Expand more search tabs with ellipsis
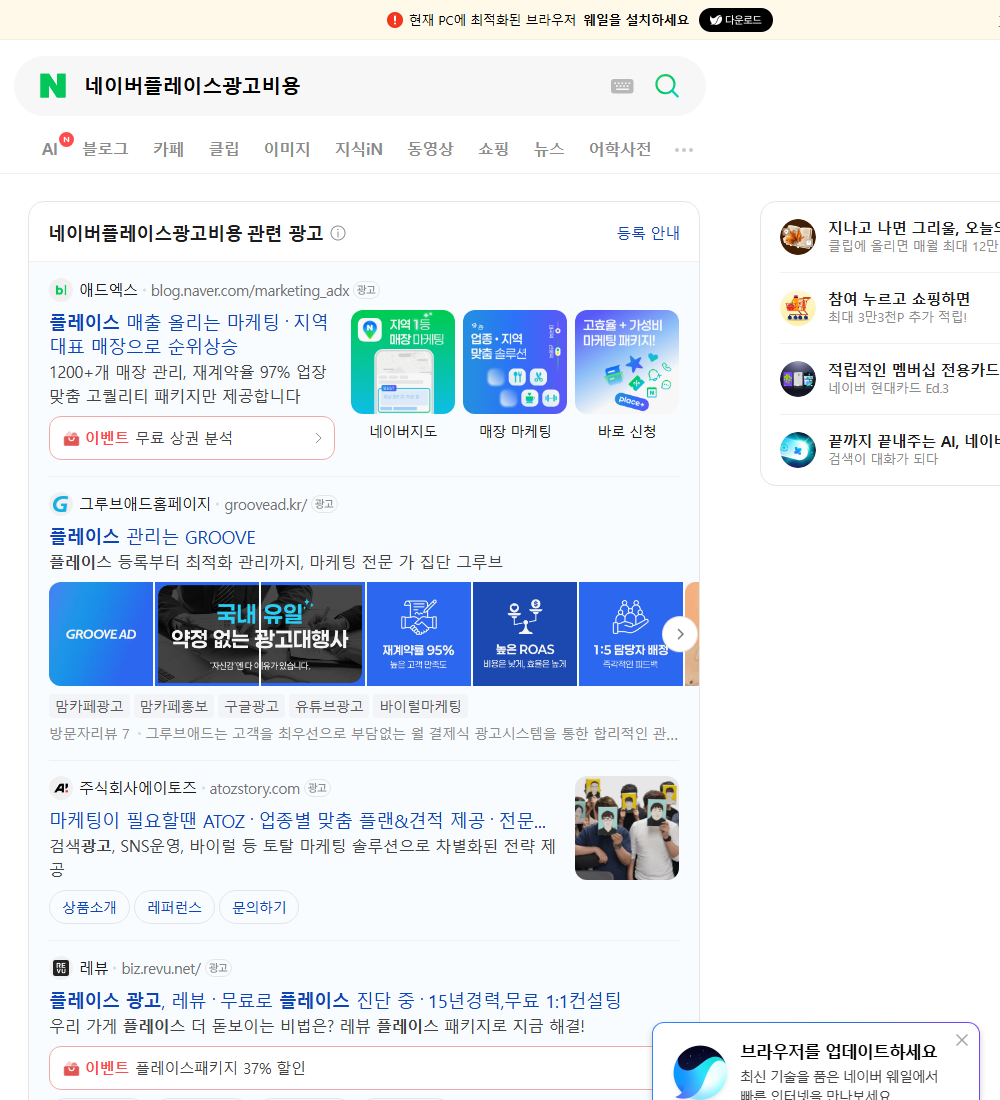The image size is (1000, 1100). pos(684,149)
